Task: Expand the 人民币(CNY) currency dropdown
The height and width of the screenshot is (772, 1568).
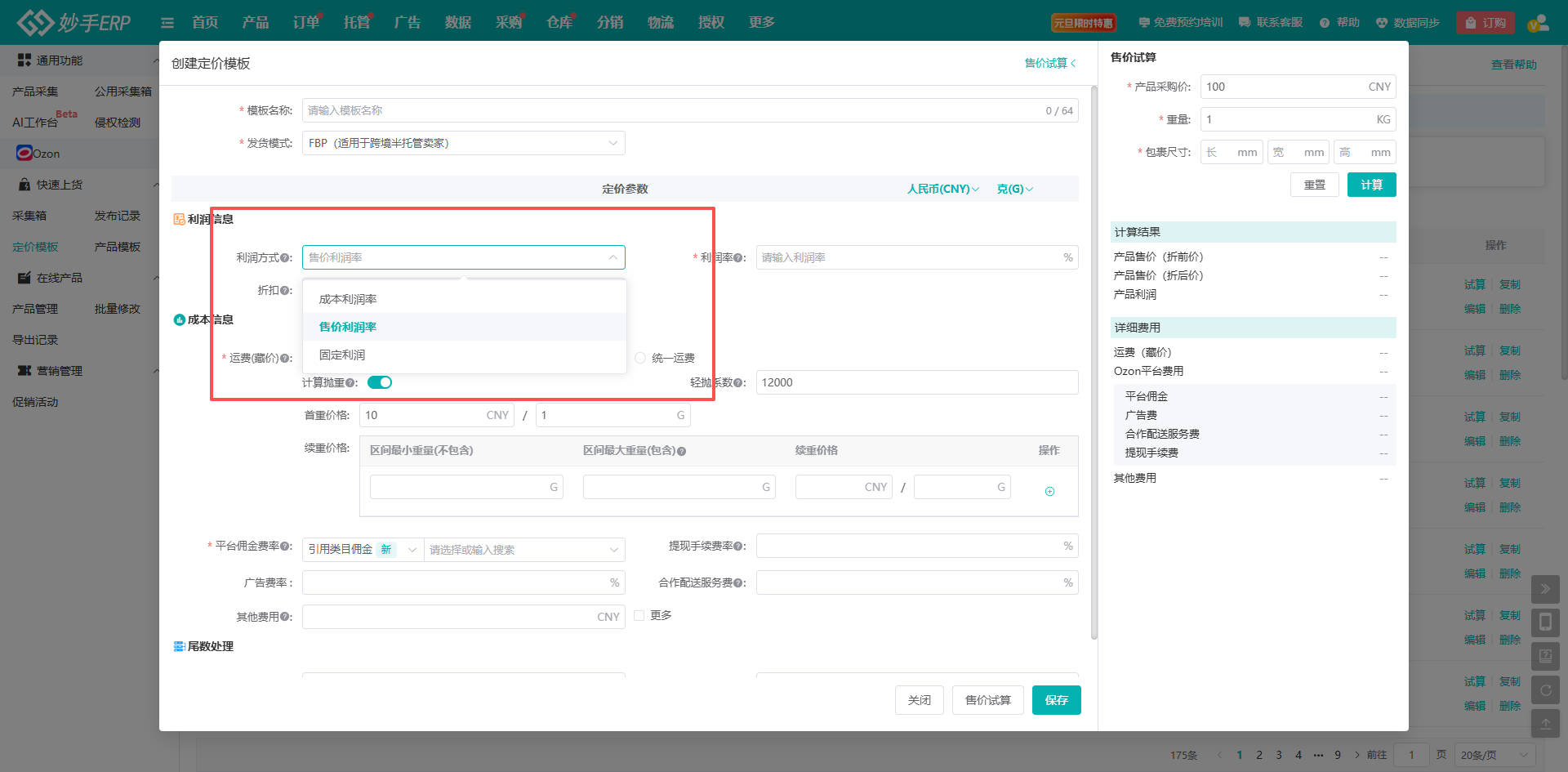Action: [942, 189]
